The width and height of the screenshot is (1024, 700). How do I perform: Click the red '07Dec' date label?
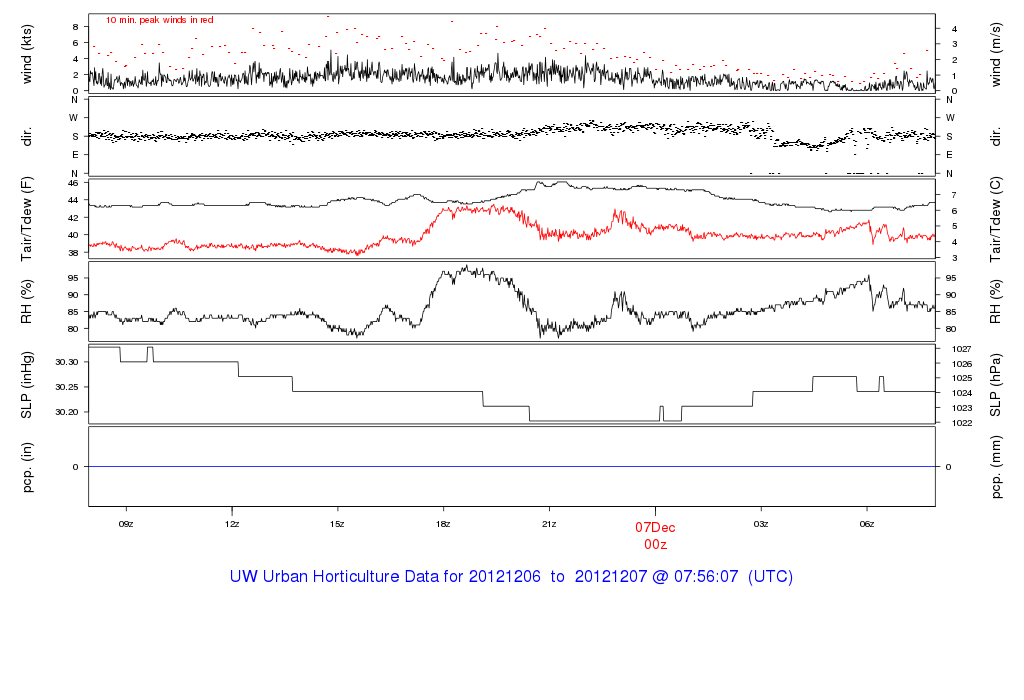[x=655, y=528]
